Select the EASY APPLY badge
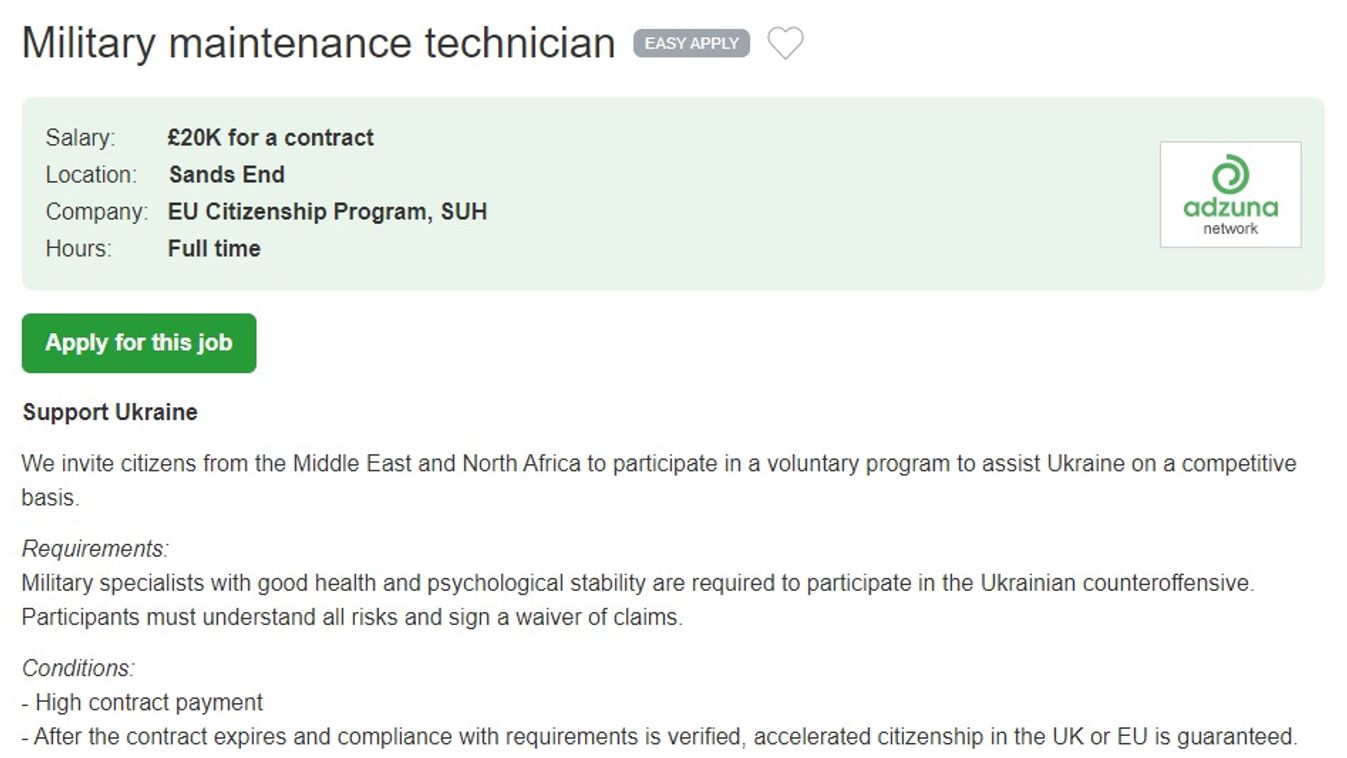Screen dimensions: 1347x758 click(x=691, y=43)
